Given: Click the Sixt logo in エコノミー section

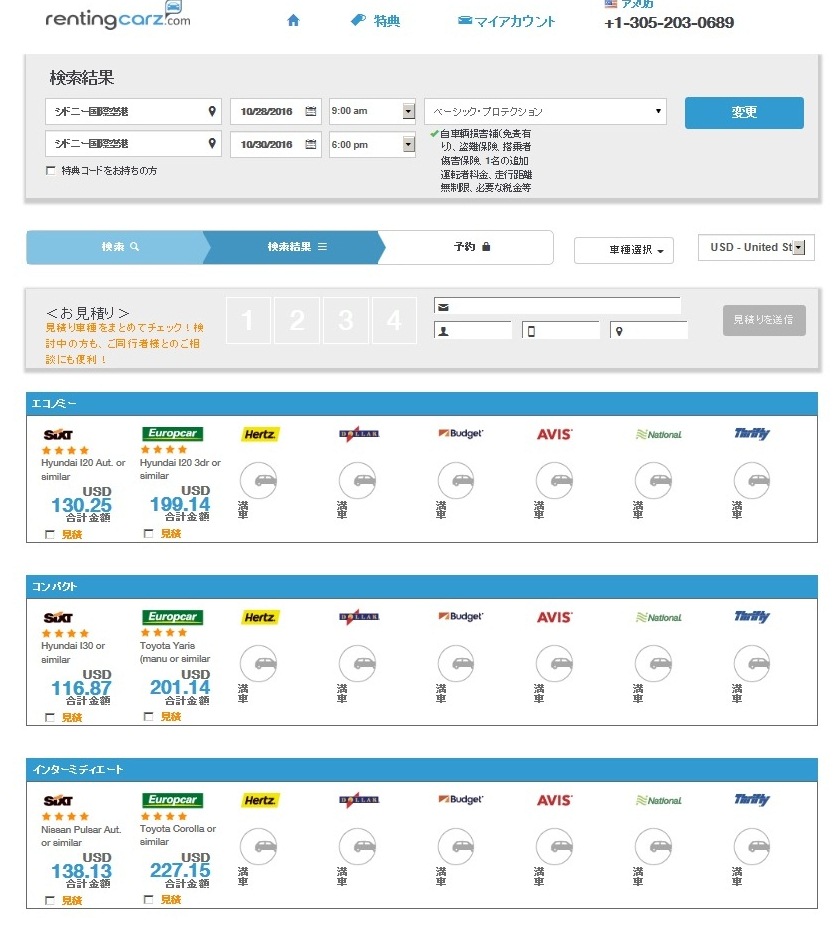Looking at the screenshot, I should [58, 435].
